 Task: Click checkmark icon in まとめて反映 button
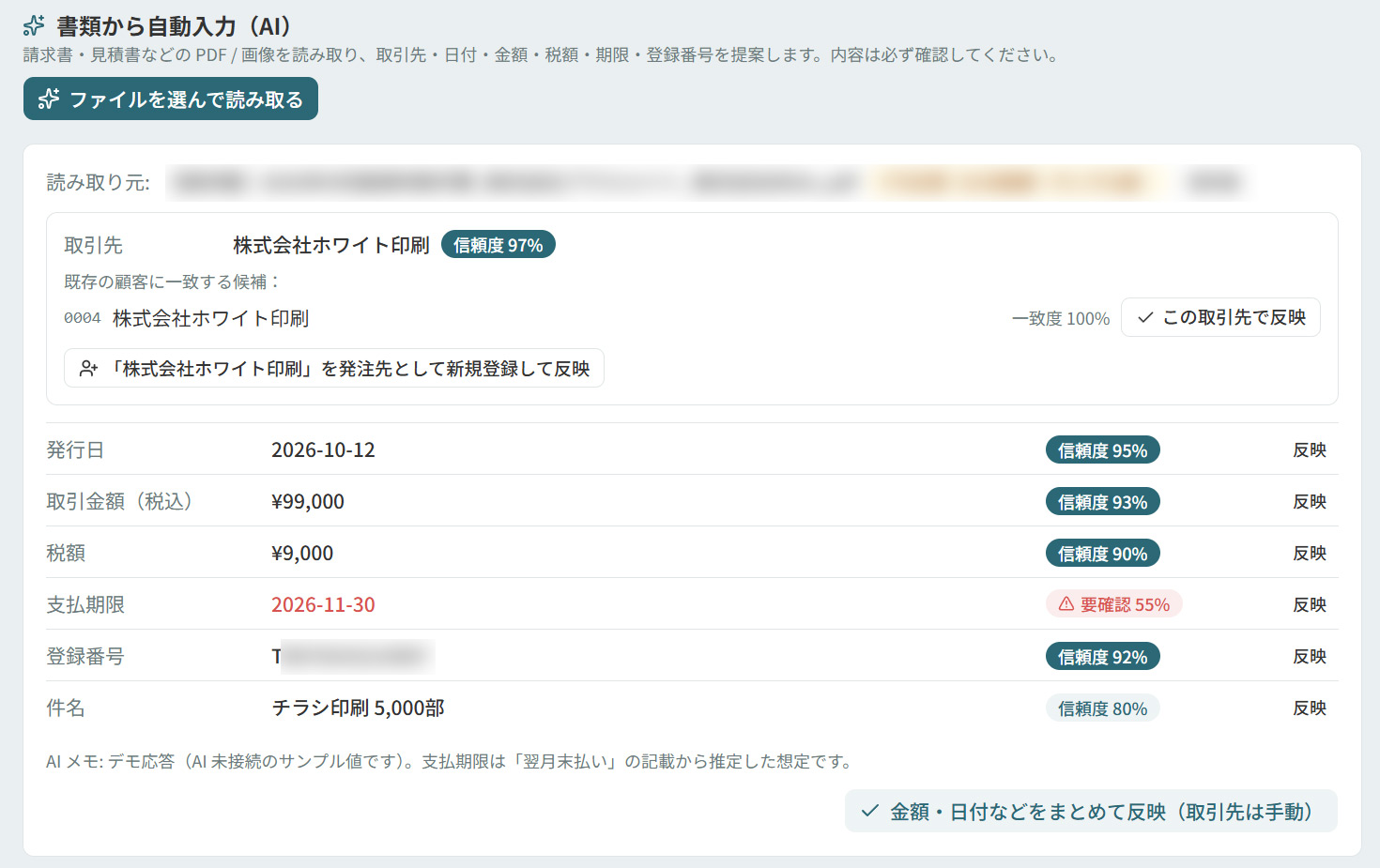(x=870, y=811)
